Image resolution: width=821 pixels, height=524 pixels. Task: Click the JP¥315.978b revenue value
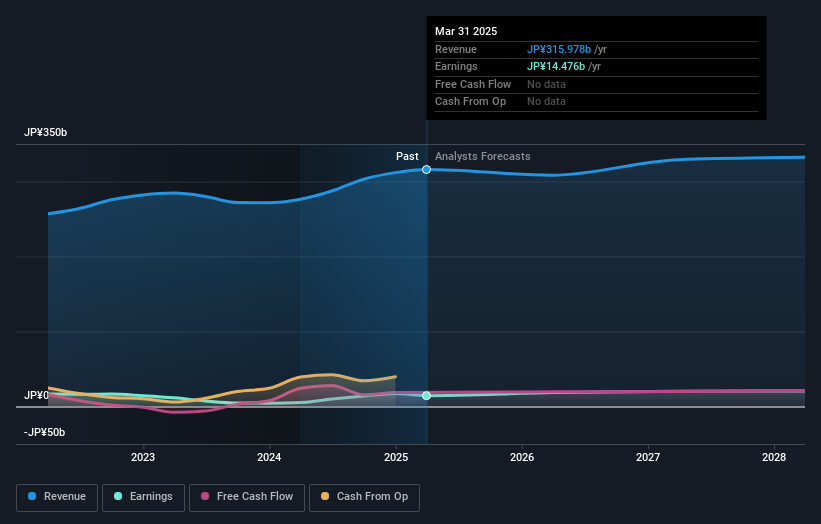point(559,49)
